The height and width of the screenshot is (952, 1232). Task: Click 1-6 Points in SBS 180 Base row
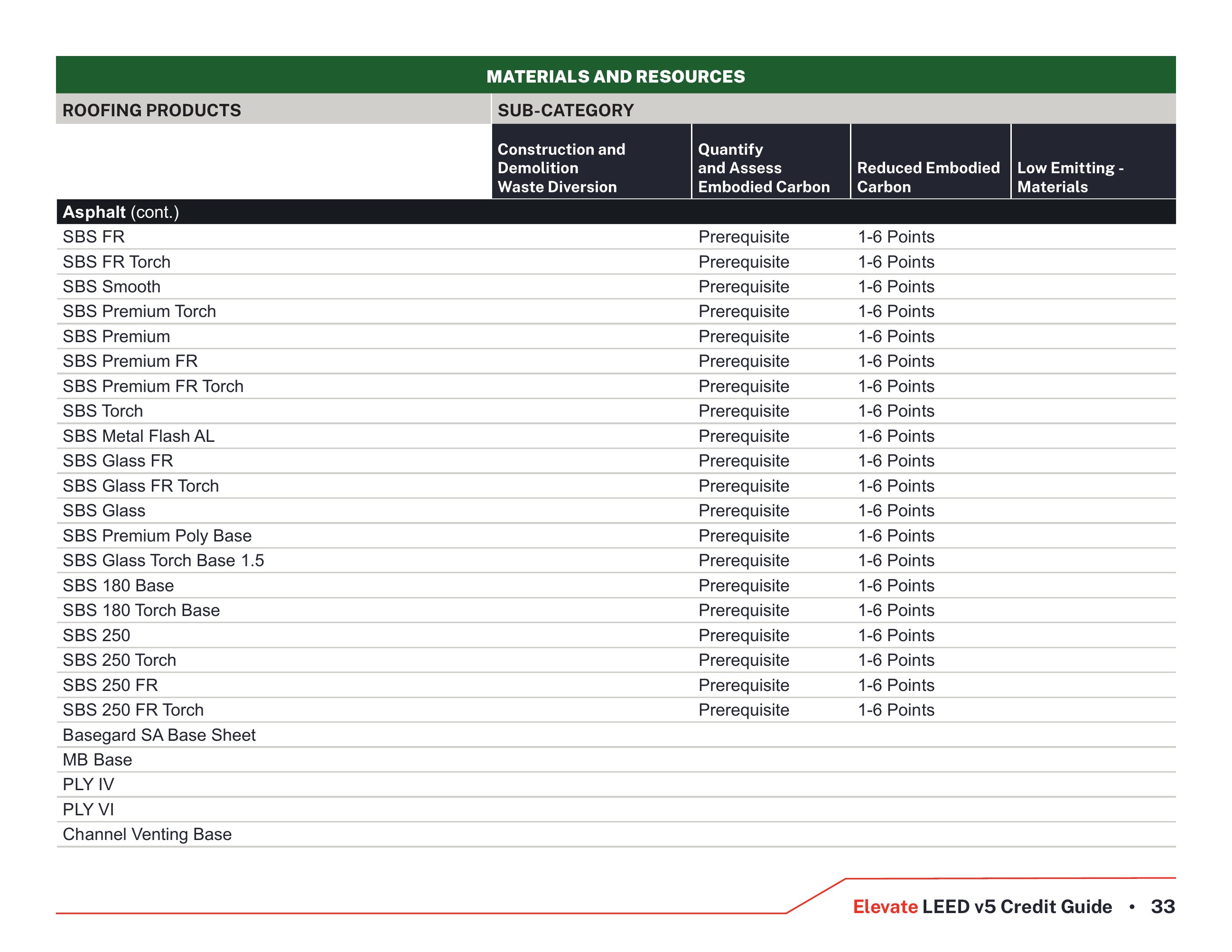pyautogui.click(x=896, y=586)
